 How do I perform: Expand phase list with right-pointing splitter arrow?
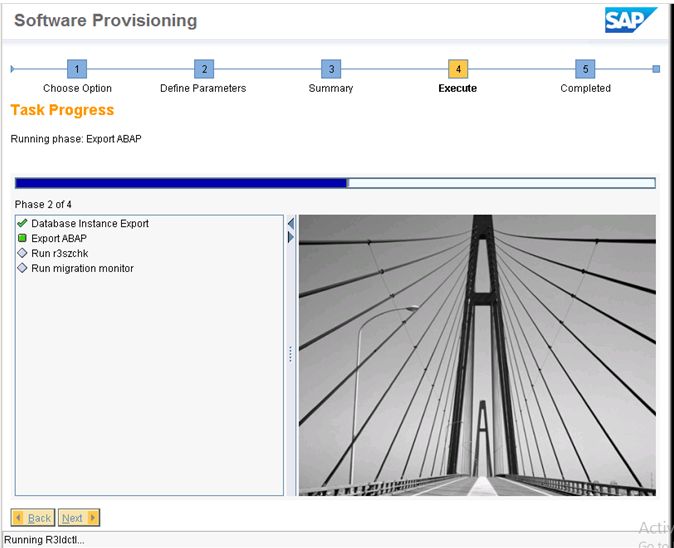coord(291,237)
